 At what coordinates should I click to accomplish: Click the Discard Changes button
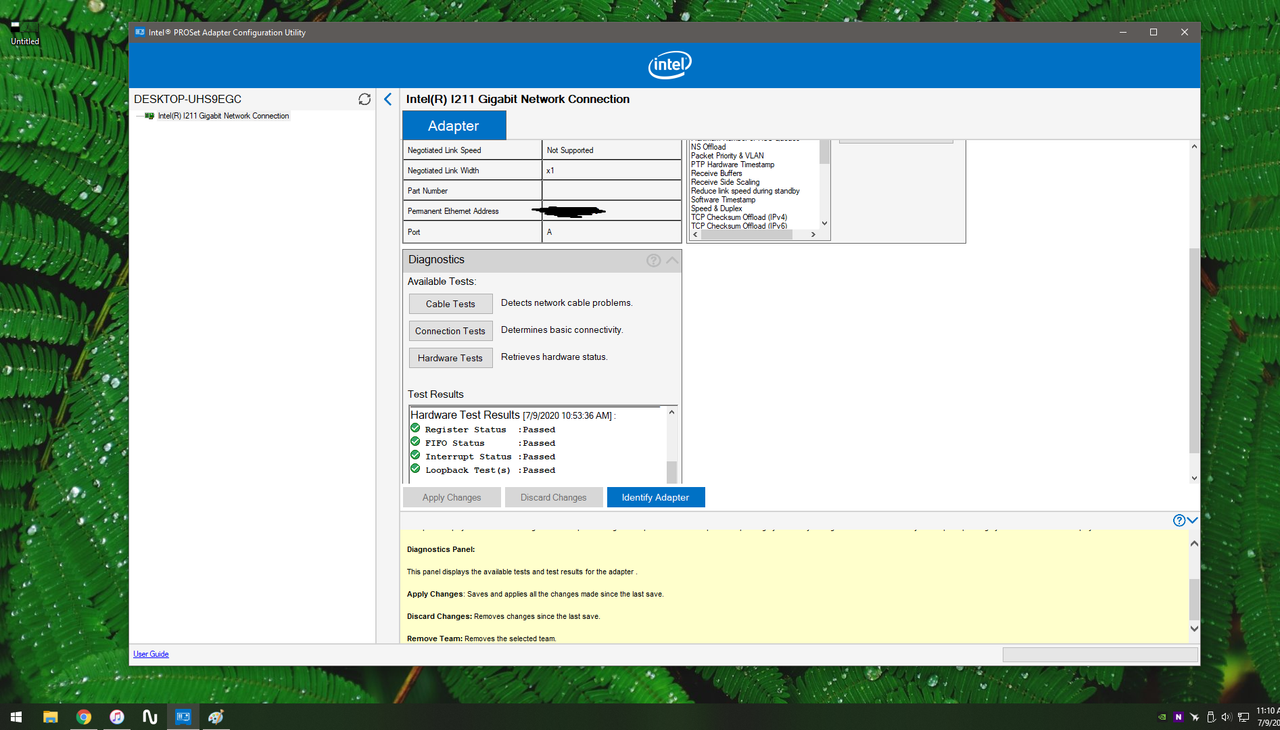point(554,497)
